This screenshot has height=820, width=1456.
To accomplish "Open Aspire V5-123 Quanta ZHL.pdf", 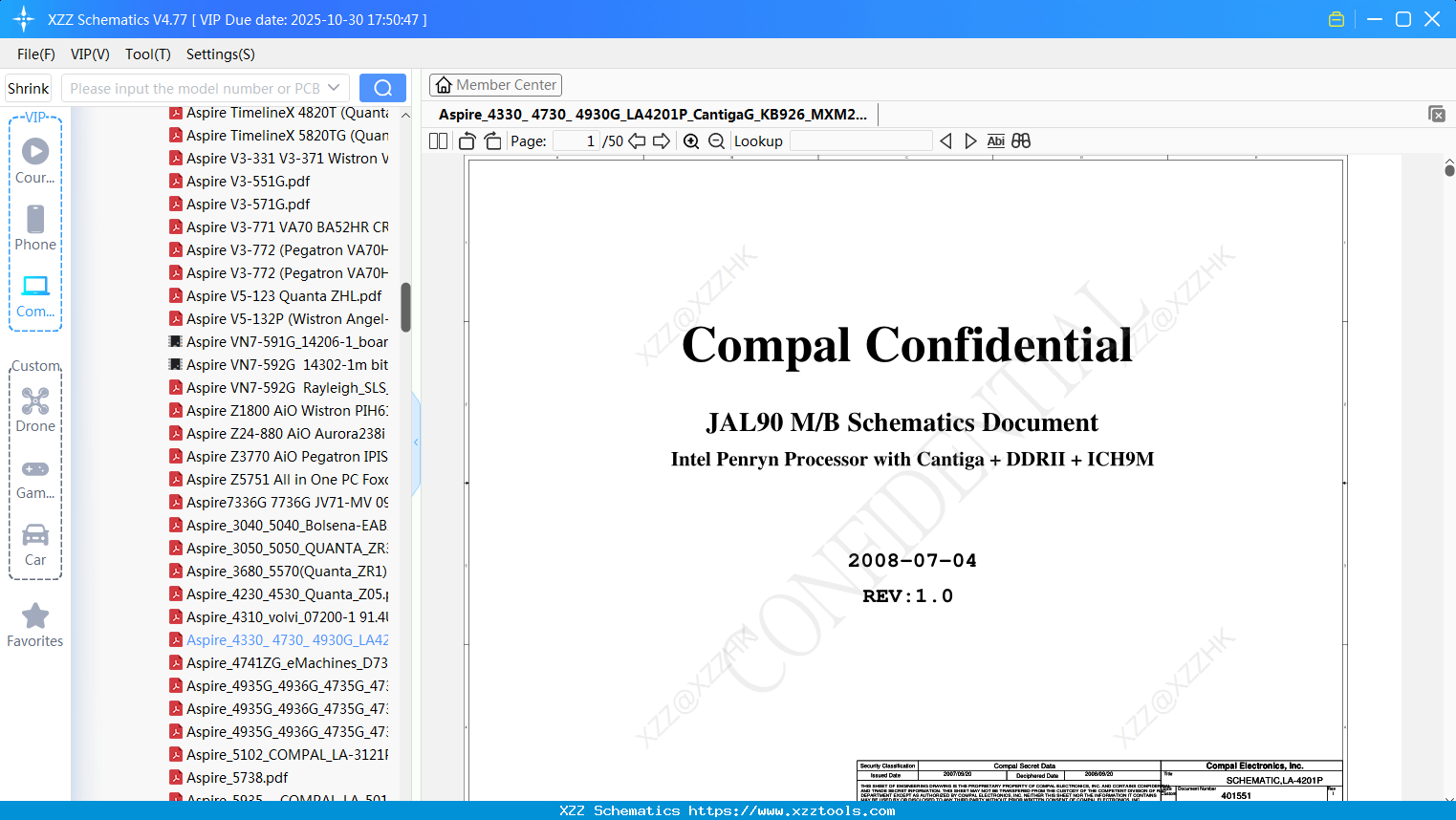I will (x=275, y=296).
